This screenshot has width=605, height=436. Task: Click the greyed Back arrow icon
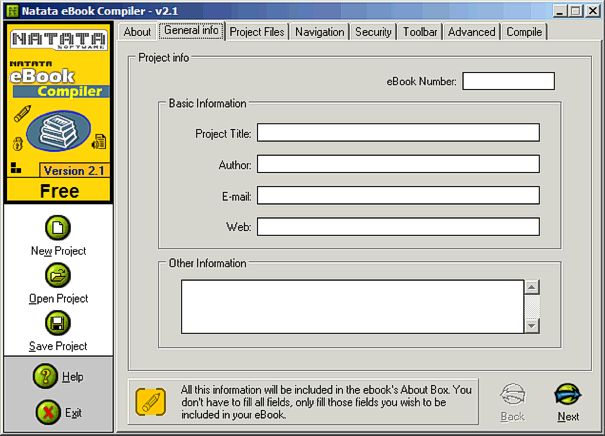(512, 394)
